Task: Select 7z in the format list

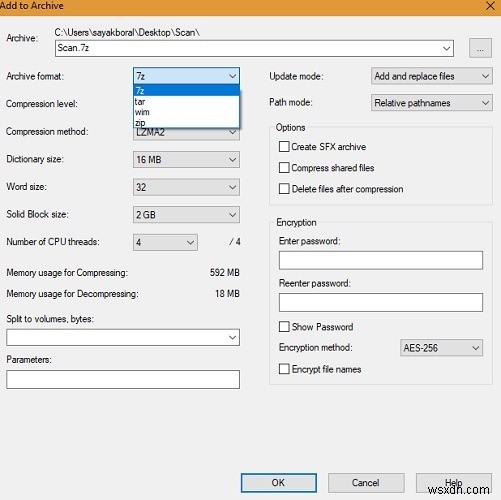Action: pos(186,90)
